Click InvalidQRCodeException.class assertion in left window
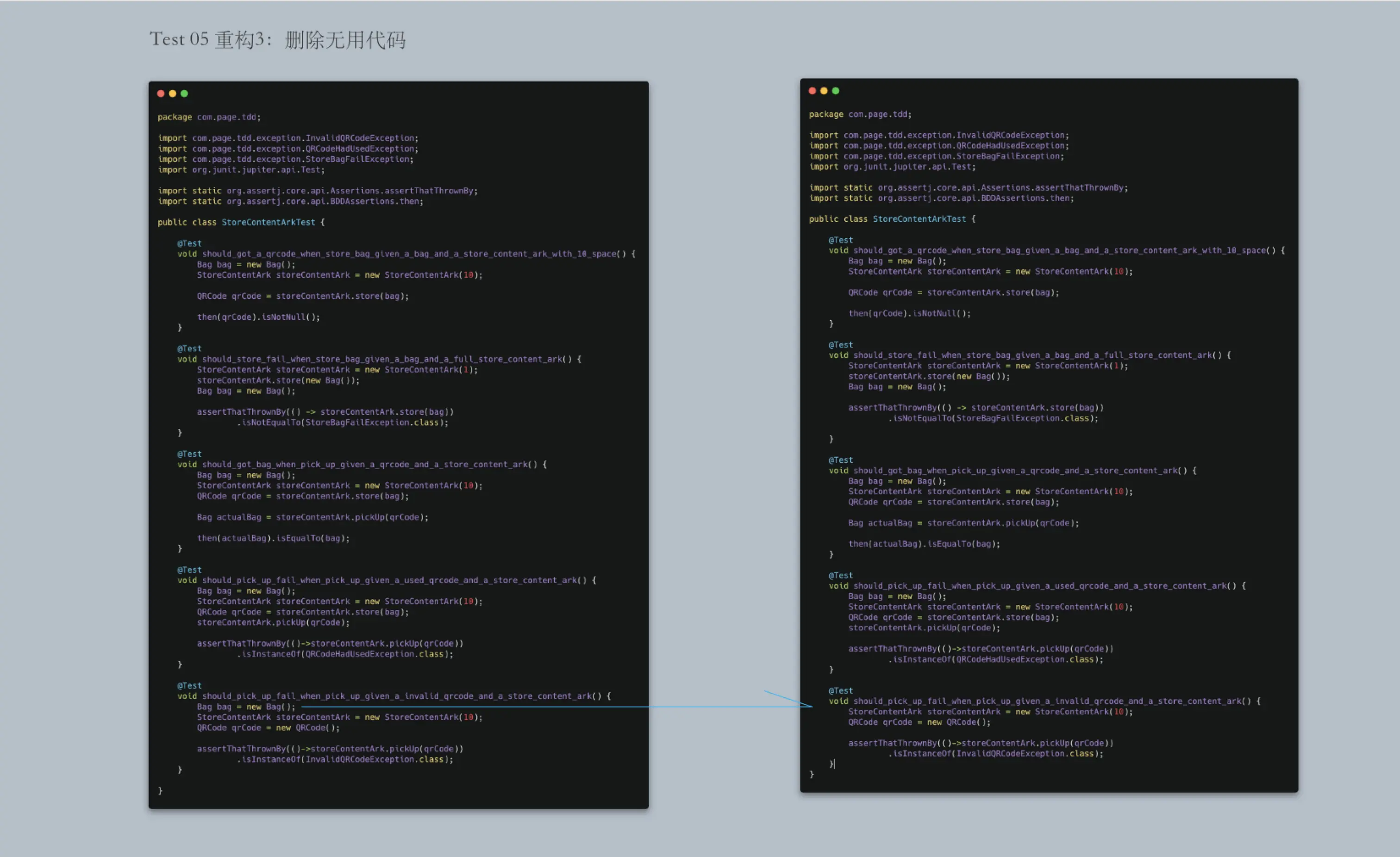Viewport: 1400px width, 857px height. [x=345, y=759]
